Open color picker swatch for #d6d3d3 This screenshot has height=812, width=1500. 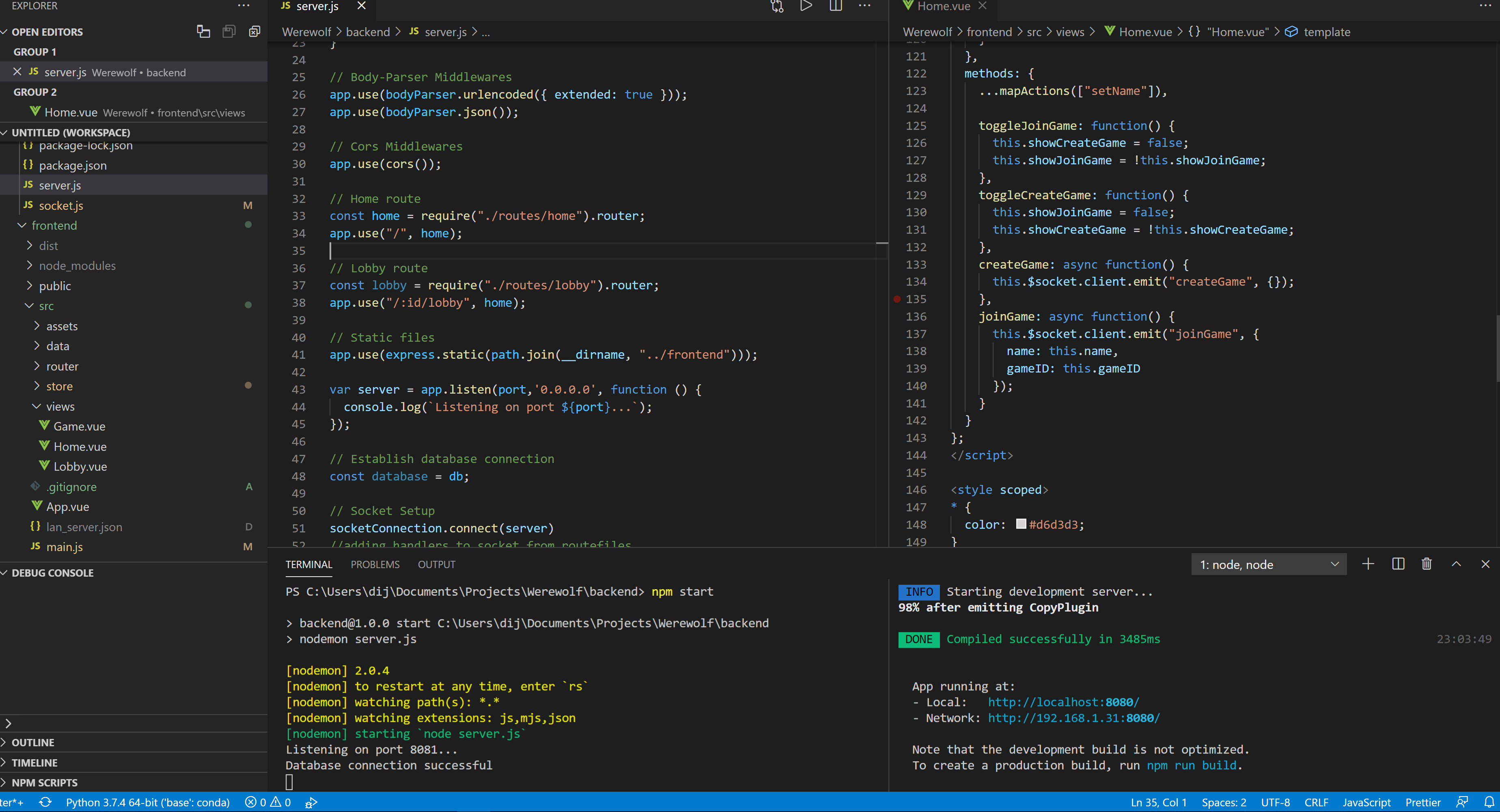[1021, 524]
